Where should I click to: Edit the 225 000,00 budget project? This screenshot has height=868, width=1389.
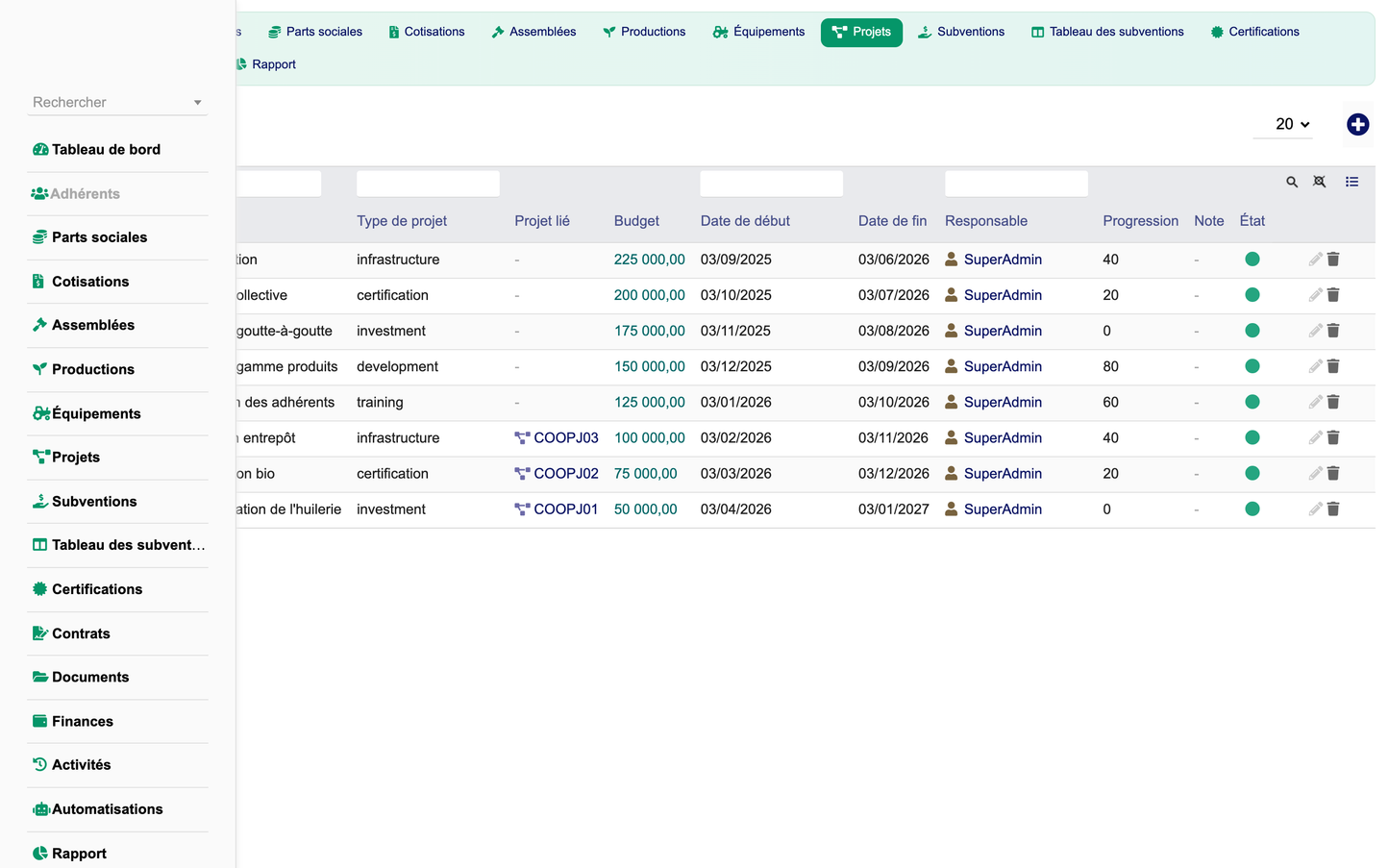[x=1315, y=260]
